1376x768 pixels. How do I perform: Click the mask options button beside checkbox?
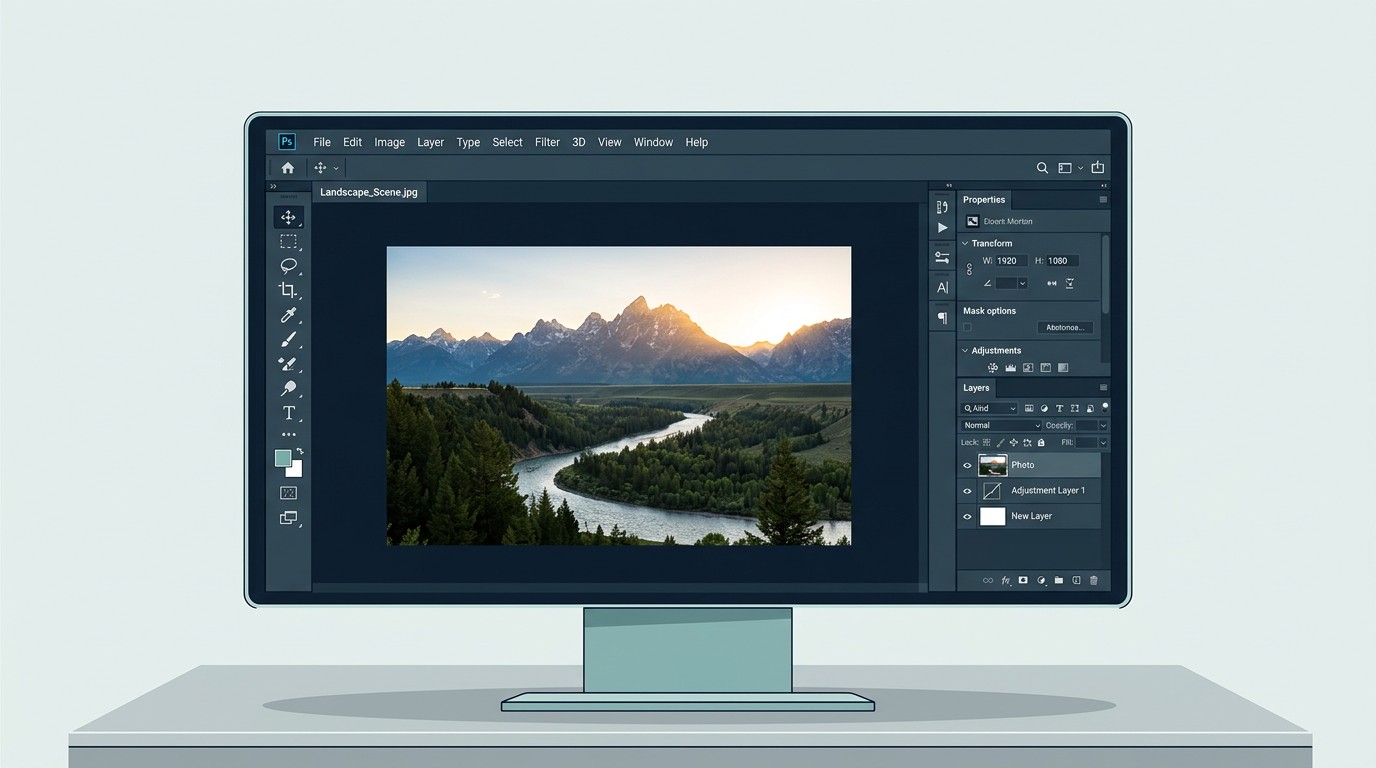tap(1065, 327)
